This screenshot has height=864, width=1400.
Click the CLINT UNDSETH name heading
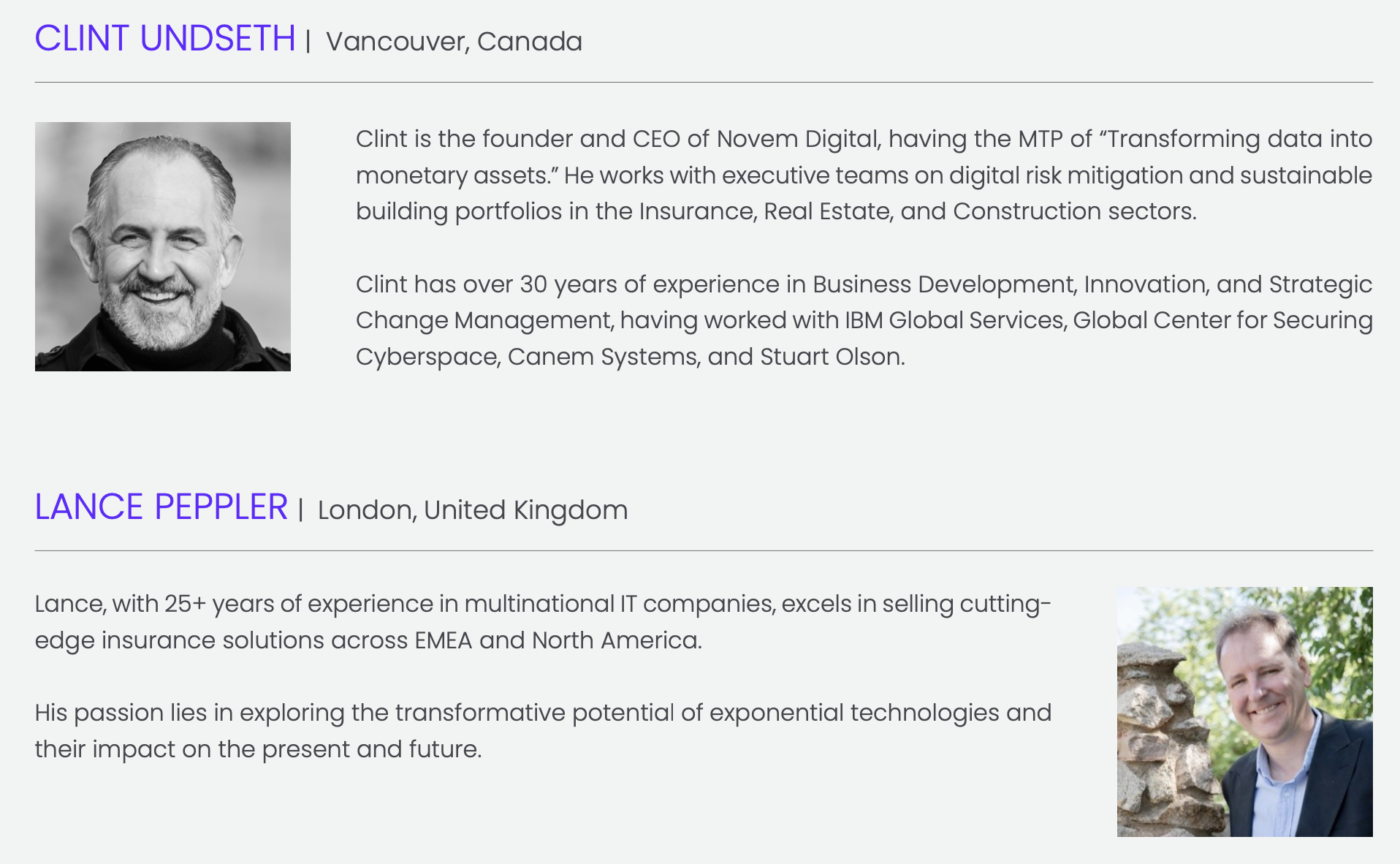pos(165,39)
